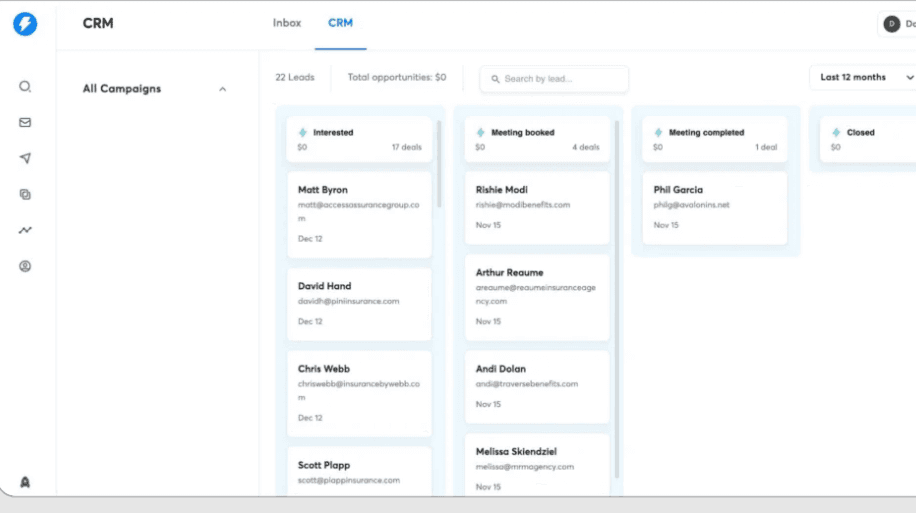Click the Closed column header

pyautogui.click(x=868, y=139)
